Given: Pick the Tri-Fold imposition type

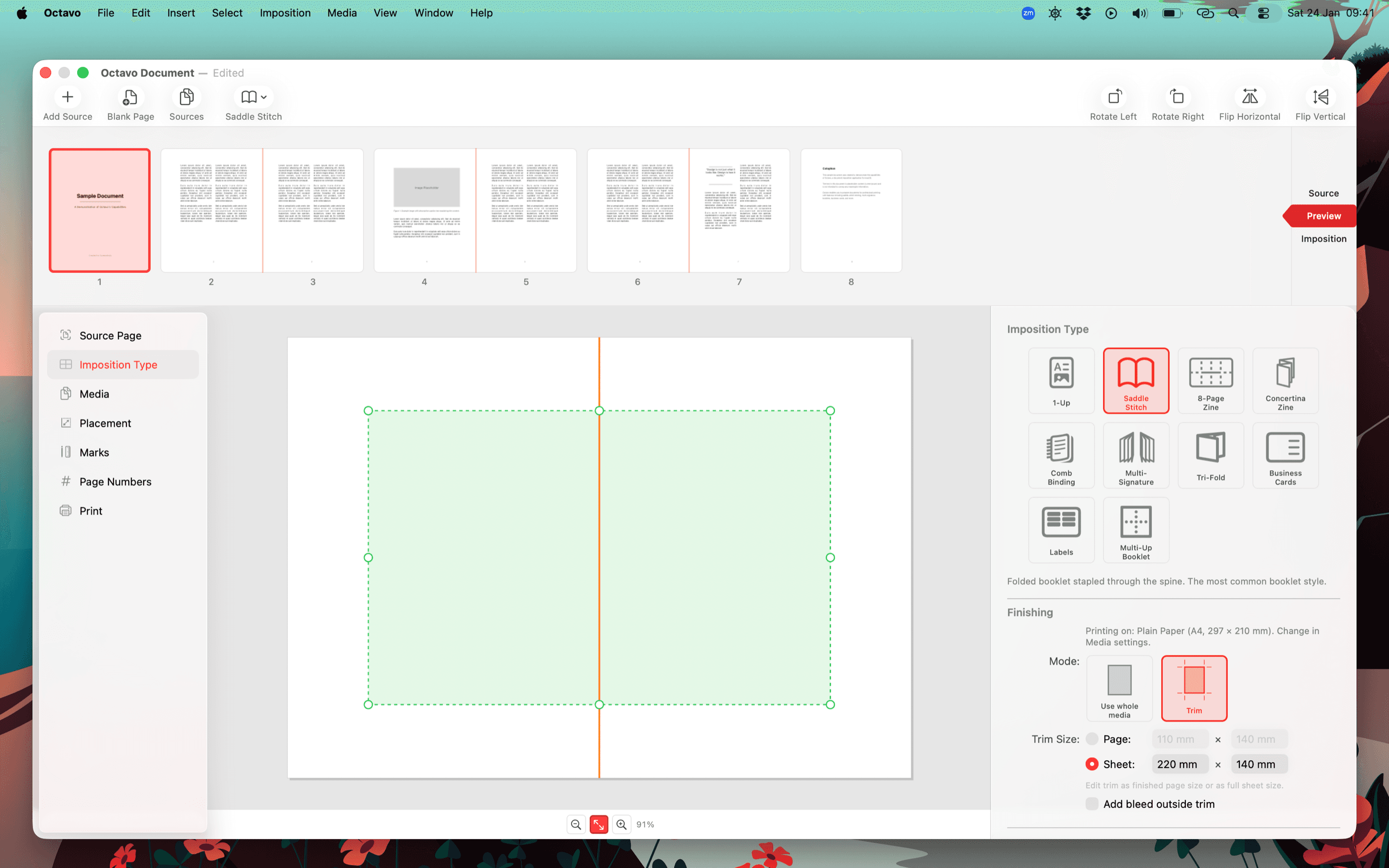Looking at the screenshot, I should [1210, 455].
